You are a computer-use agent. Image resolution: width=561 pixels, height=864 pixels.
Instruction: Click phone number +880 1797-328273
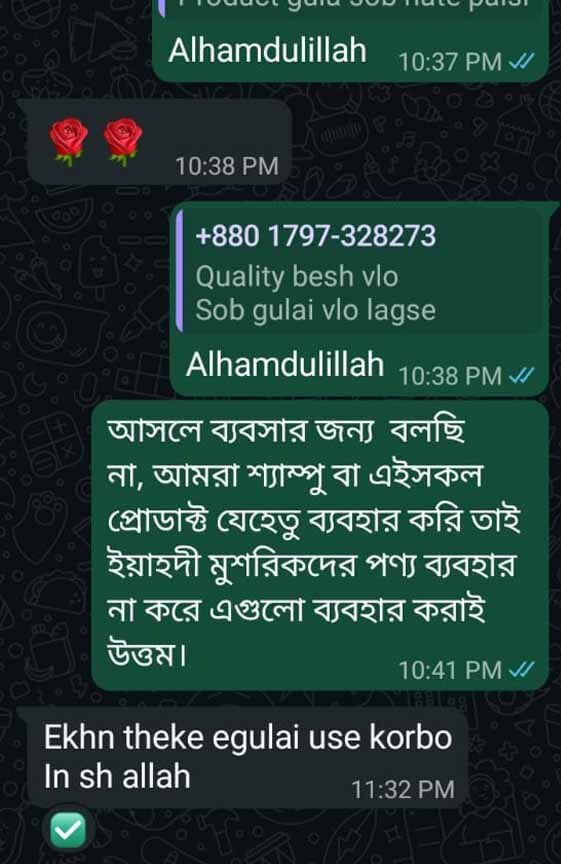coord(316,236)
